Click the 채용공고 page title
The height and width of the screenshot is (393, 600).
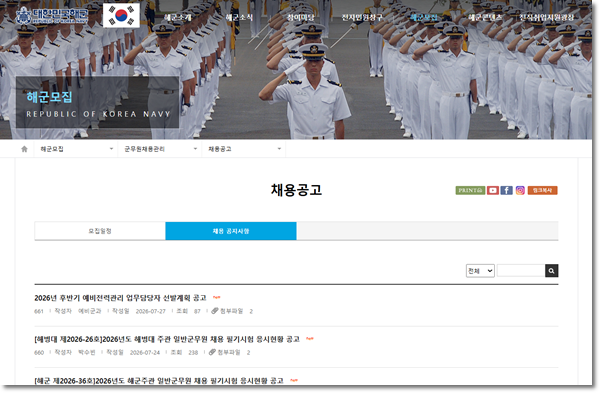point(297,190)
